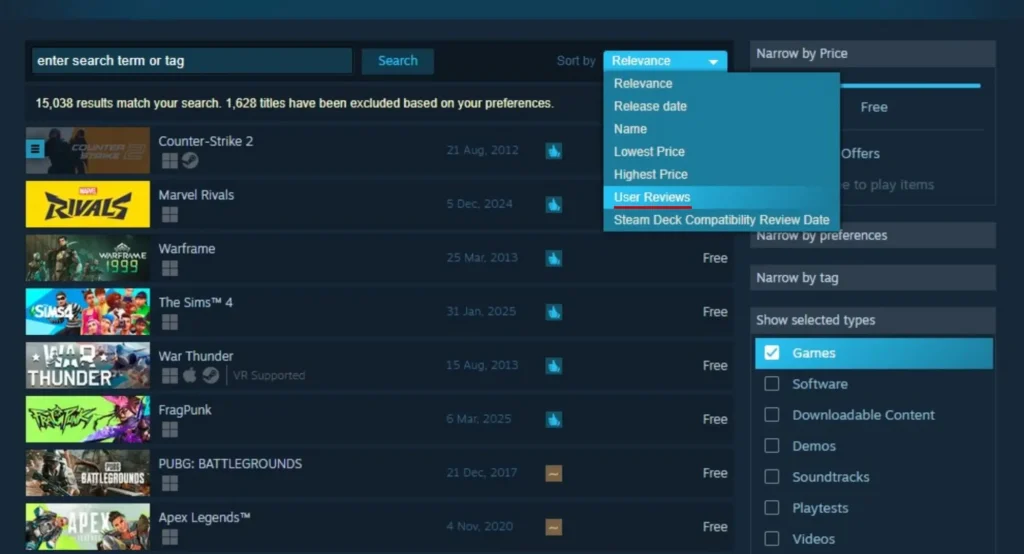Sort results by Name
This screenshot has width=1024, height=554.
pyautogui.click(x=722, y=129)
